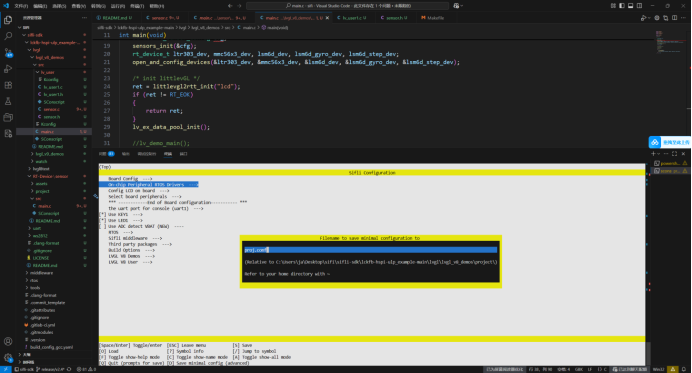Maximize the terminal panel

(x=675, y=154)
